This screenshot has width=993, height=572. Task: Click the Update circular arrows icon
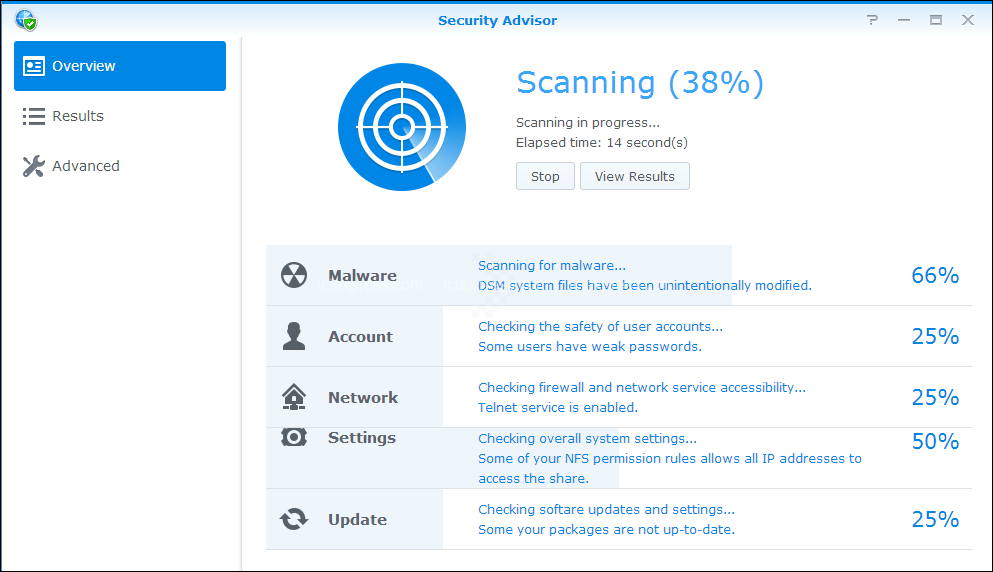(294, 520)
